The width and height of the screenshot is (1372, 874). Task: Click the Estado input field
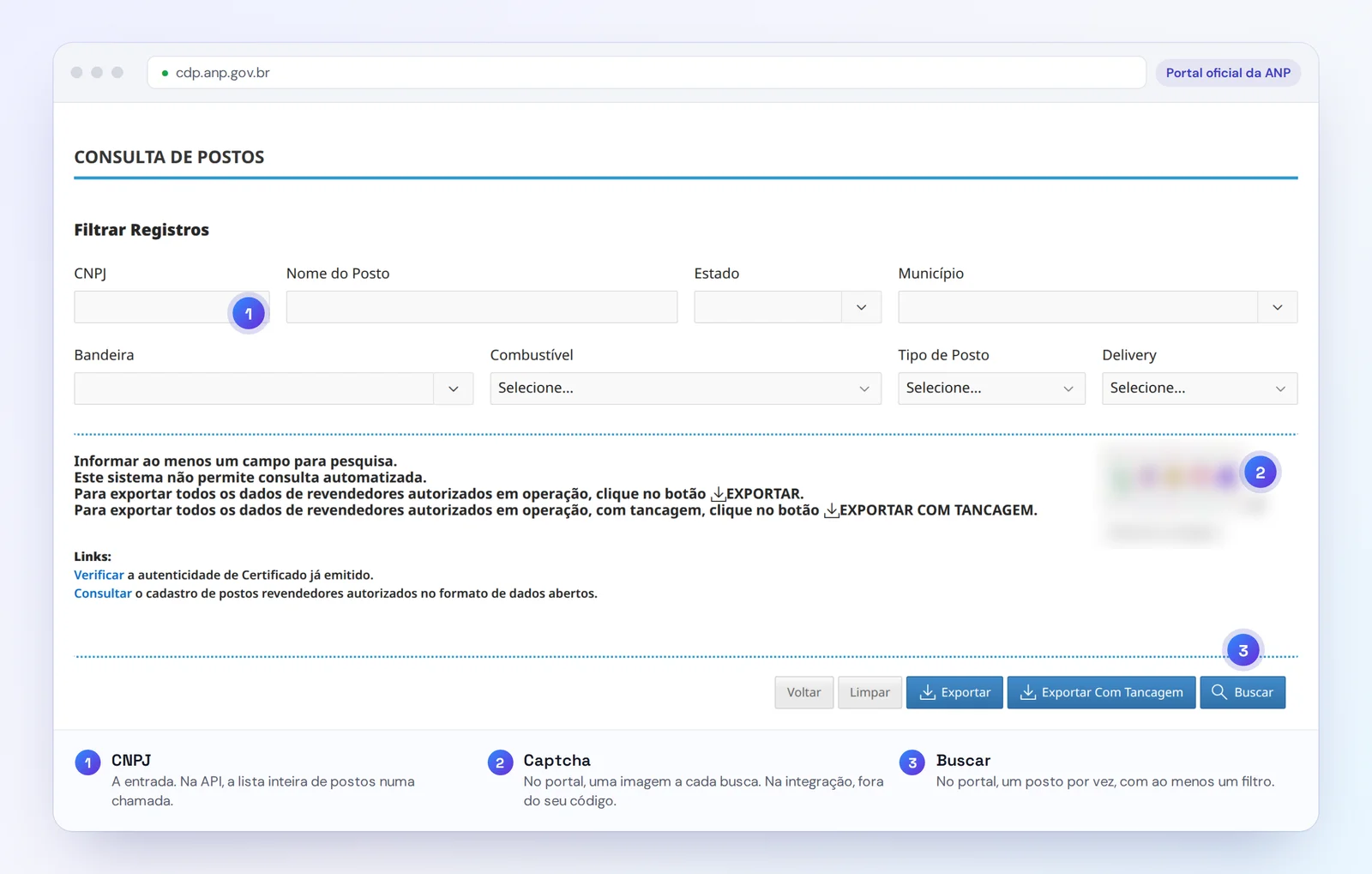768,307
